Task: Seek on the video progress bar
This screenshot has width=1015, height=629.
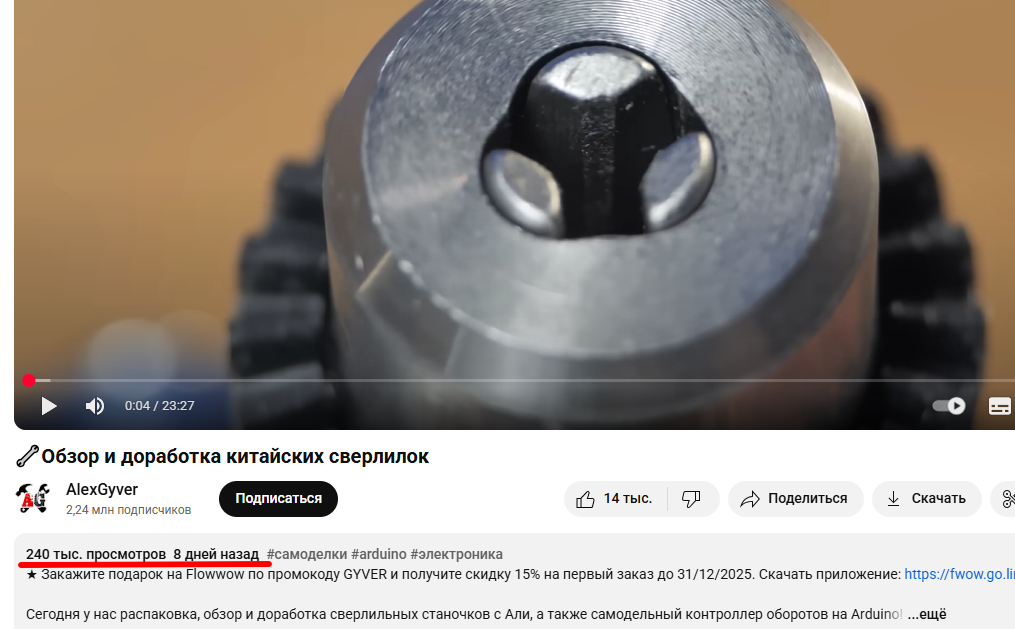Action: (518, 381)
